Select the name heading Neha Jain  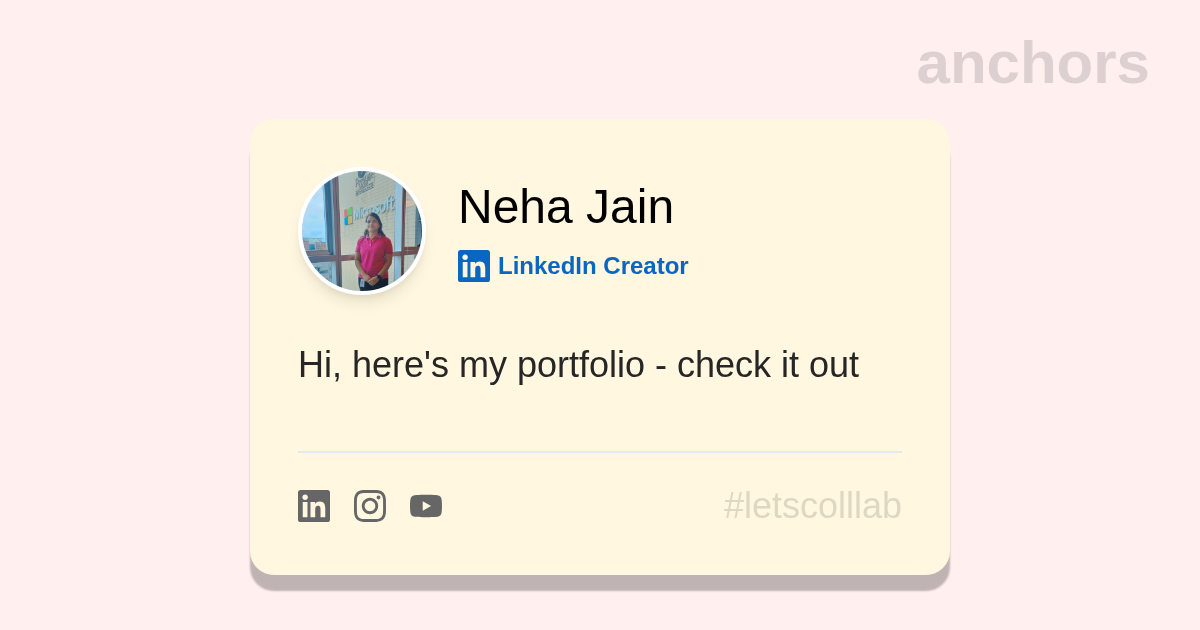click(x=566, y=207)
